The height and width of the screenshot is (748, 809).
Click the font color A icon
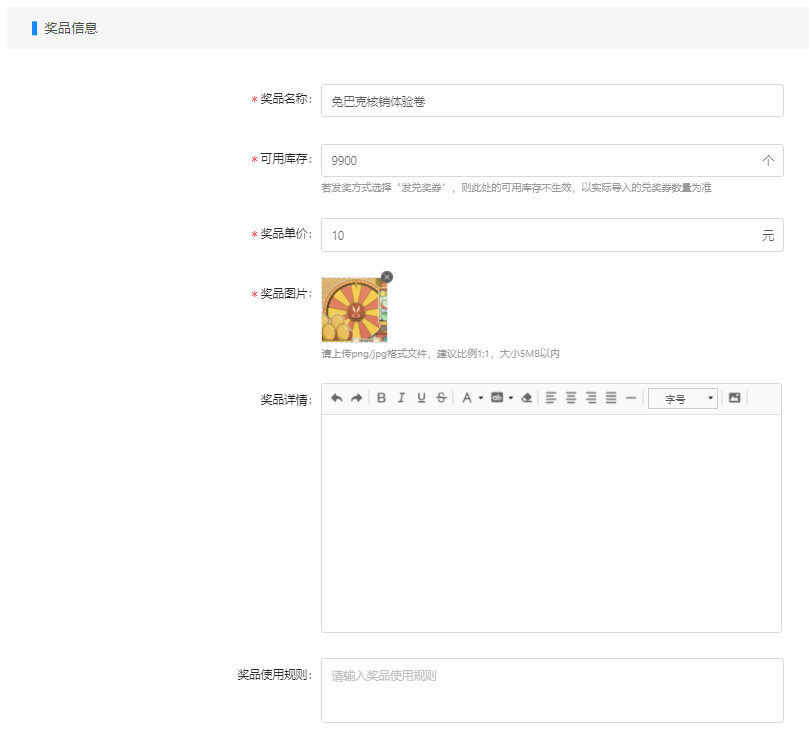coord(467,398)
